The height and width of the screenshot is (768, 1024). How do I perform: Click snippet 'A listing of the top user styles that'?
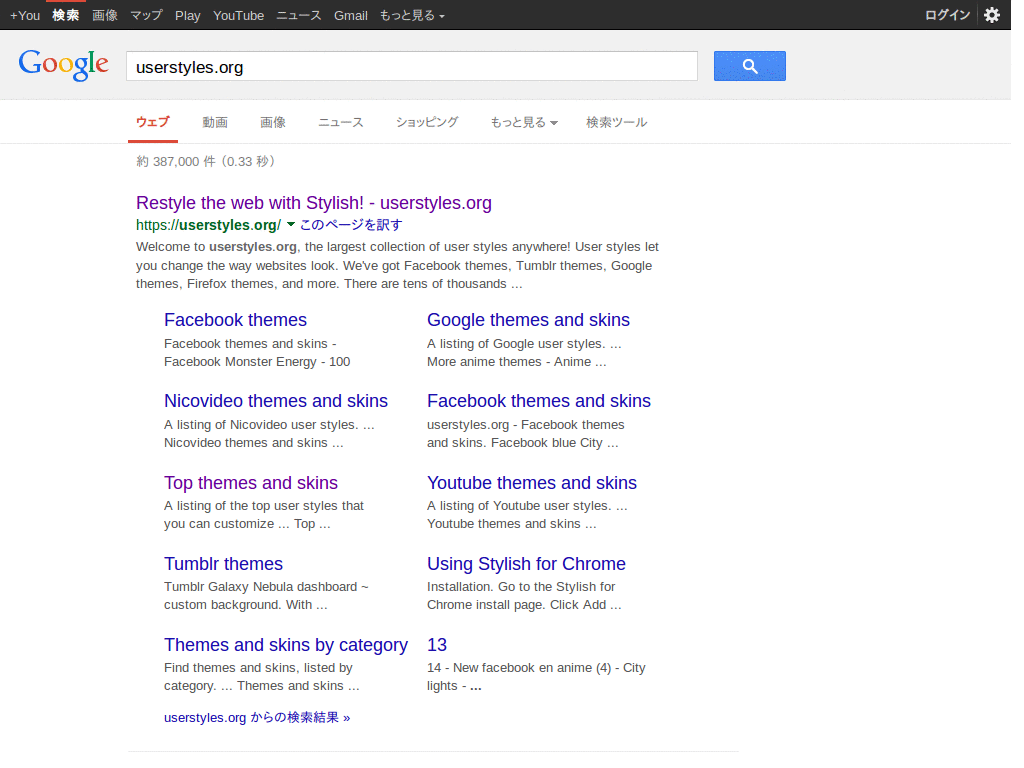click(x=264, y=505)
